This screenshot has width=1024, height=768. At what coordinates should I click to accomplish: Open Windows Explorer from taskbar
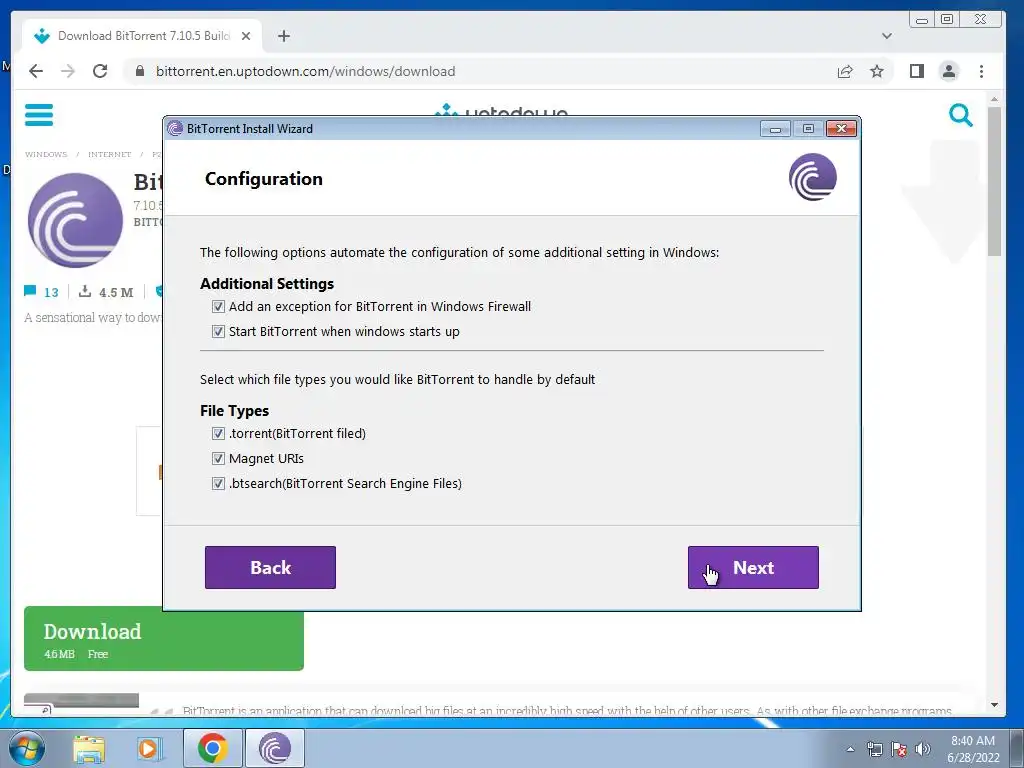[88, 748]
